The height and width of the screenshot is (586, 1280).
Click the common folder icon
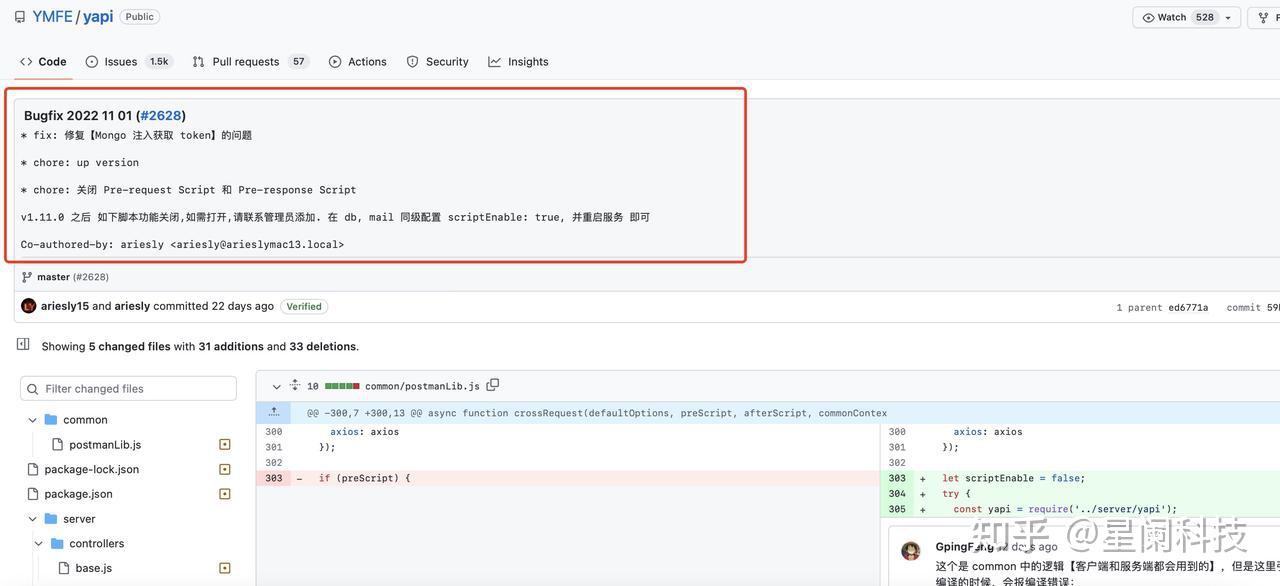(51, 420)
